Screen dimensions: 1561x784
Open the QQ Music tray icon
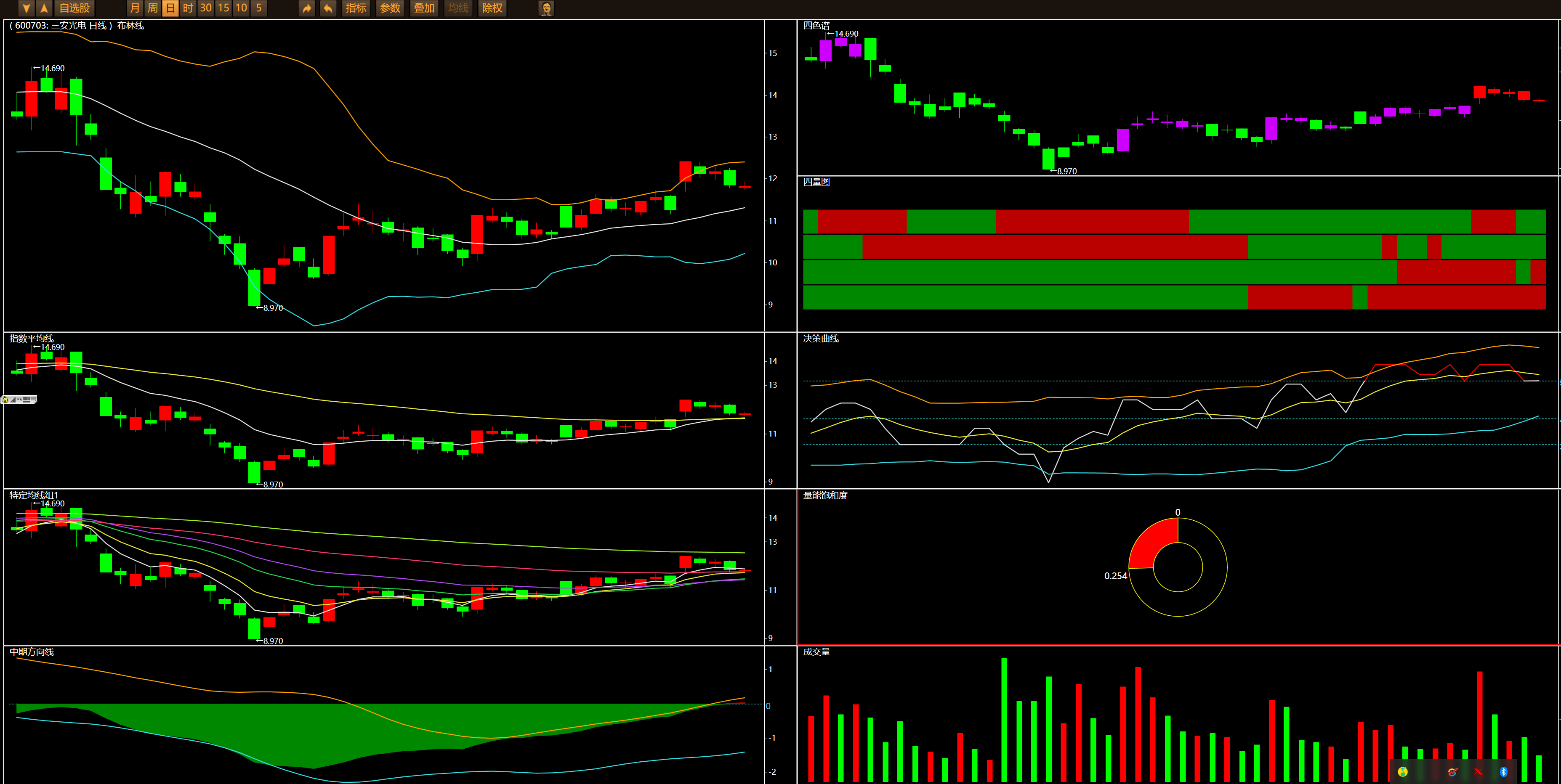(x=1403, y=772)
